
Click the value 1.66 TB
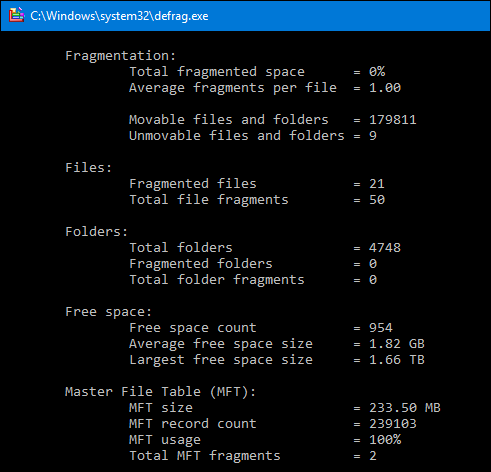(x=397, y=360)
